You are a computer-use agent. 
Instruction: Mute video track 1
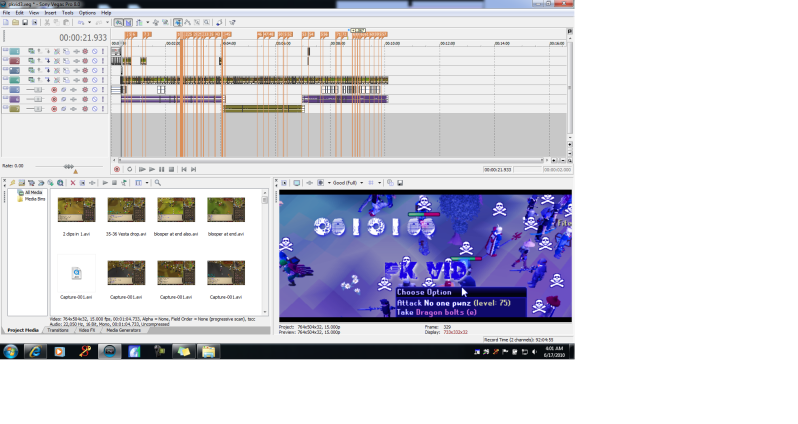click(x=95, y=51)
